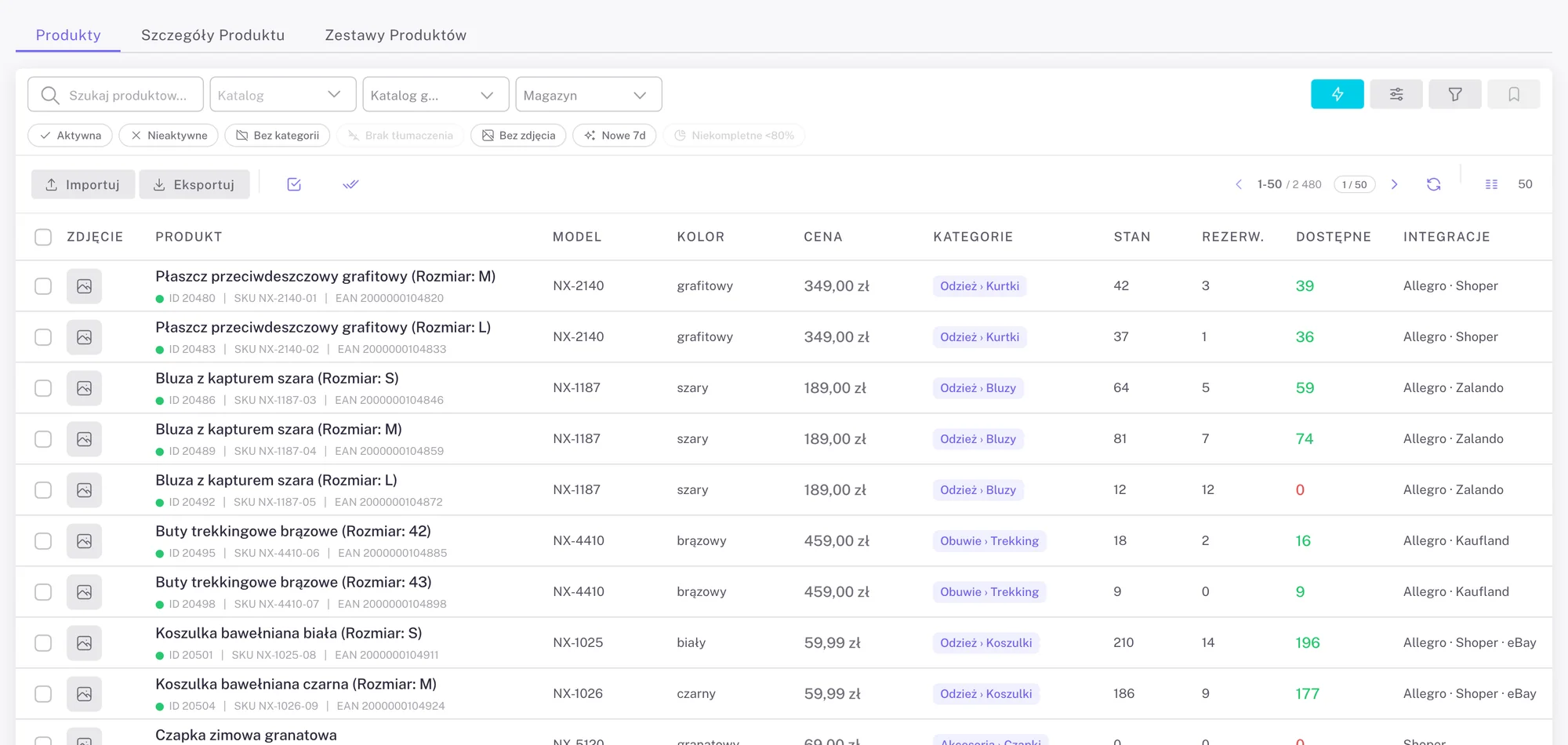Enable the Aktywna filter chip
The width and height of the screenshot is (1568, 745).
71,136
